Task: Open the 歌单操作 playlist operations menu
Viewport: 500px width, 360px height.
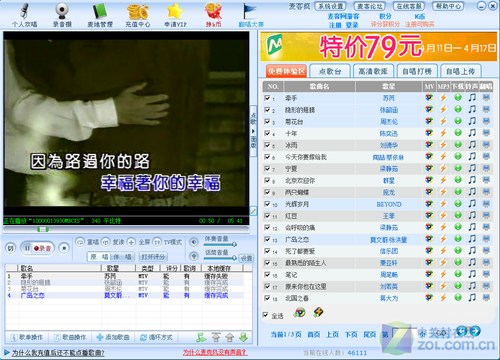Action: (x=27, y=337)
